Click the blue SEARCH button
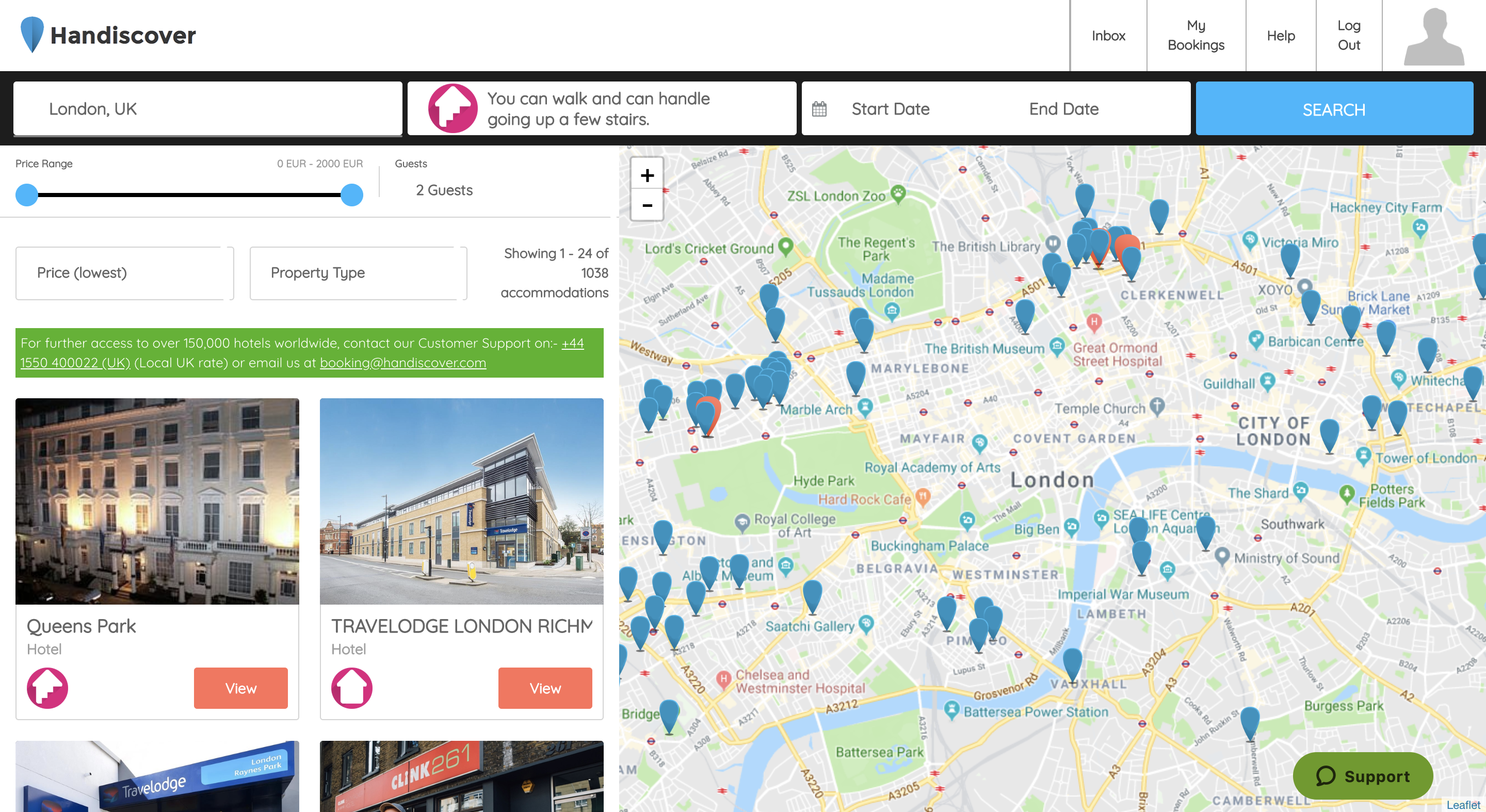The width and height of the screenshot is (1486, 812). [1334, 109]
